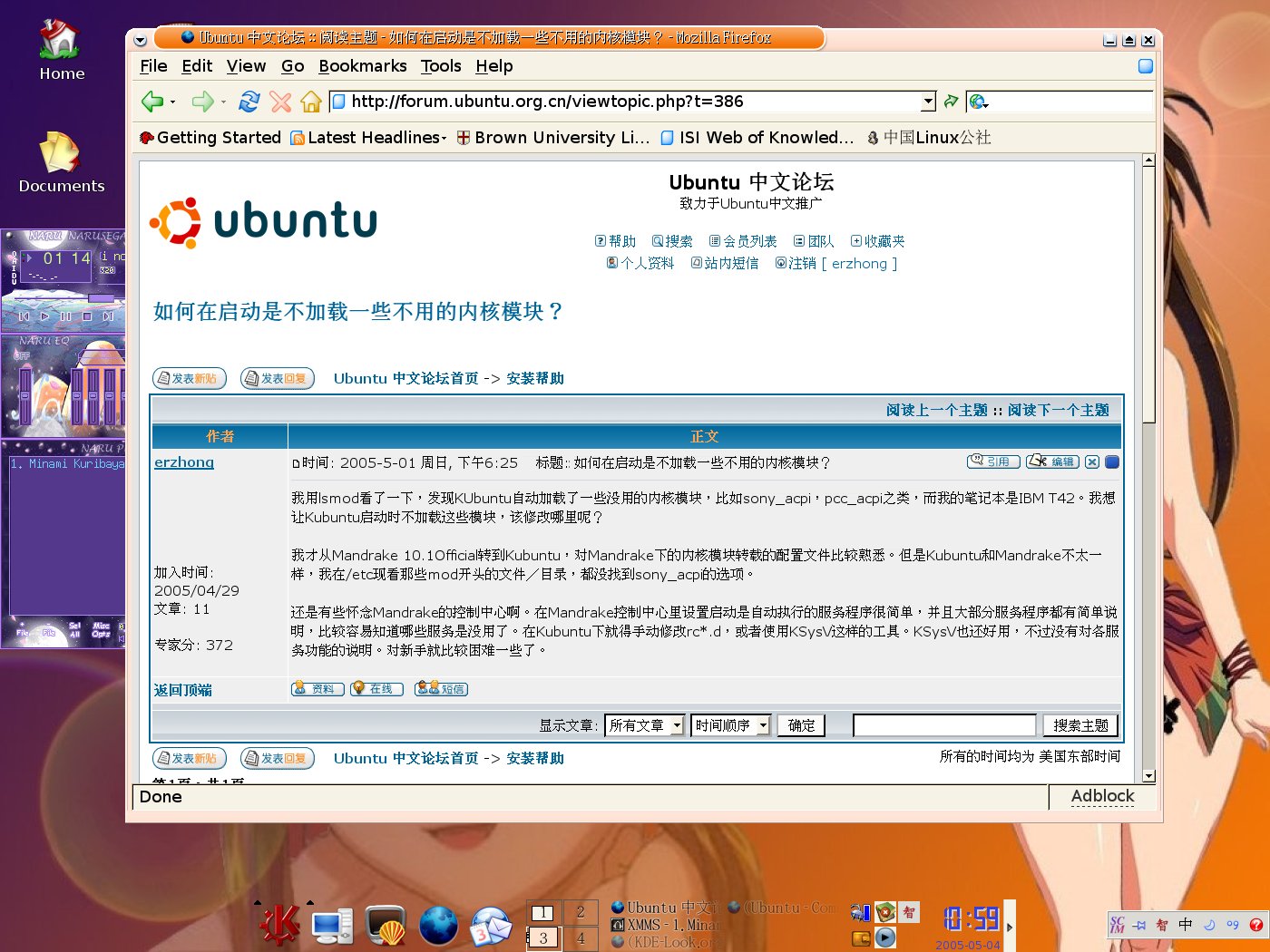
Task: Open the File menu
Action: coord(153,66)
